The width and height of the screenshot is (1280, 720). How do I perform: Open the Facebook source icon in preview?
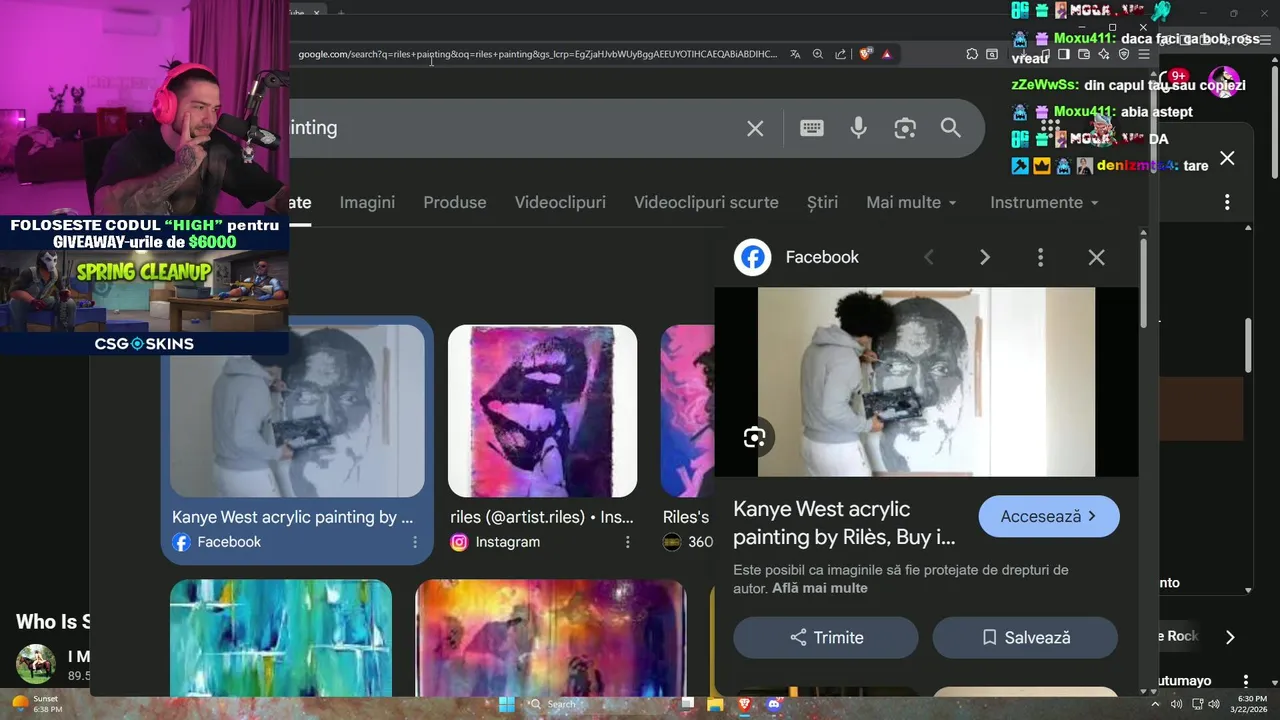(x=753, y=257)
